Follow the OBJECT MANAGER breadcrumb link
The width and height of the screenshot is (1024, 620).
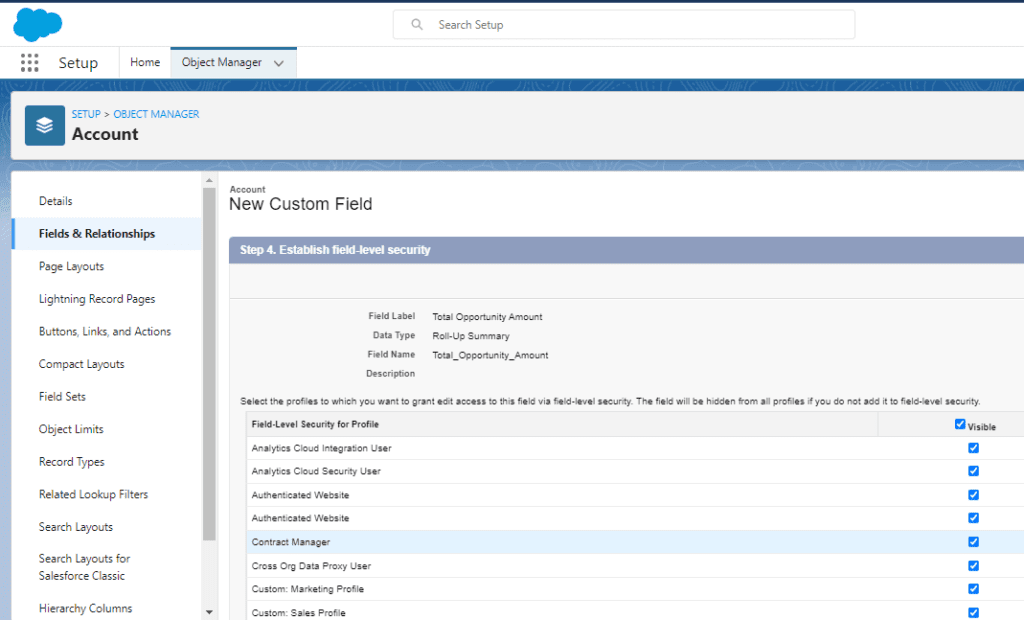click(x=156, y=114)
